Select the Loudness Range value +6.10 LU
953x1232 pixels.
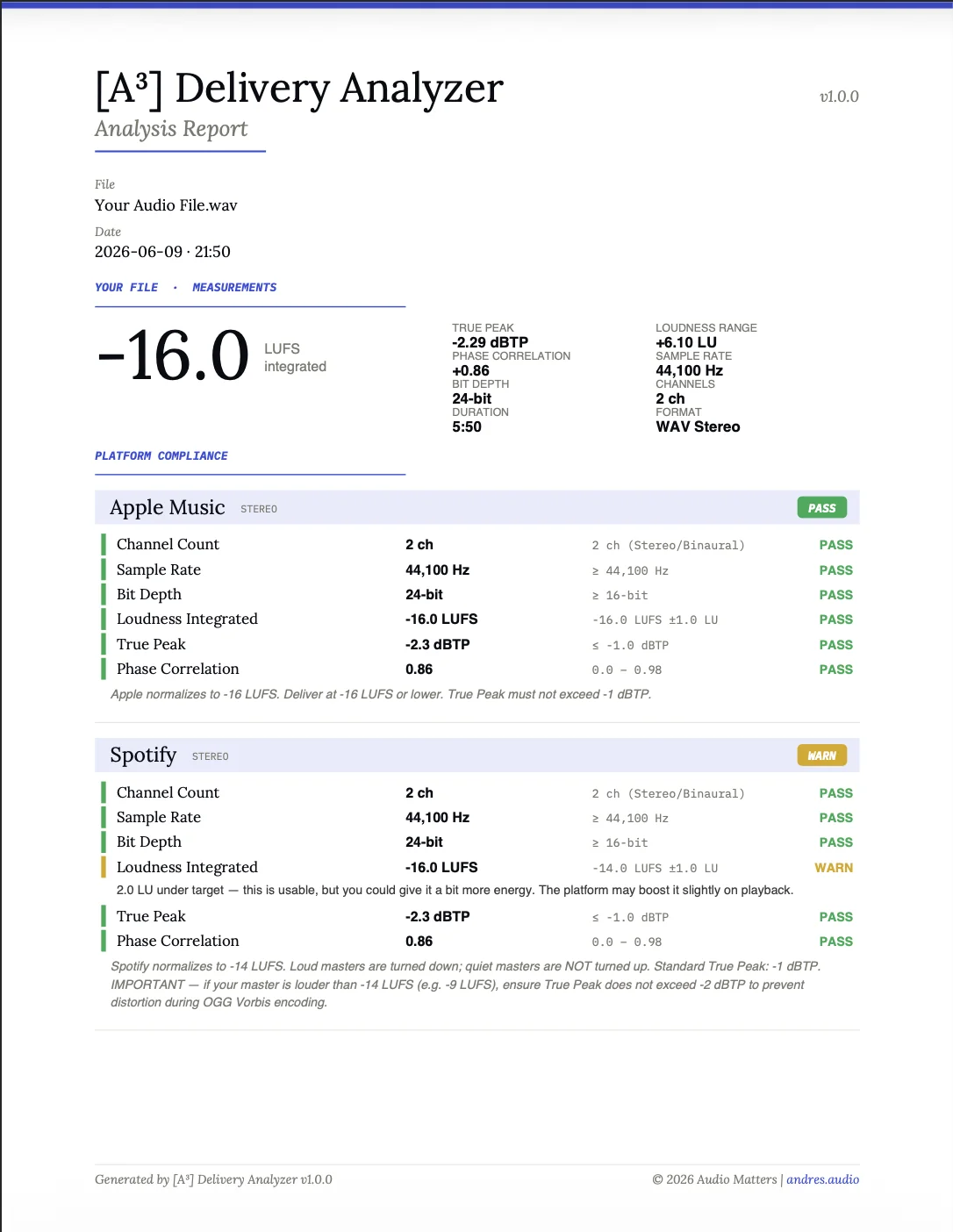point(686,342)
